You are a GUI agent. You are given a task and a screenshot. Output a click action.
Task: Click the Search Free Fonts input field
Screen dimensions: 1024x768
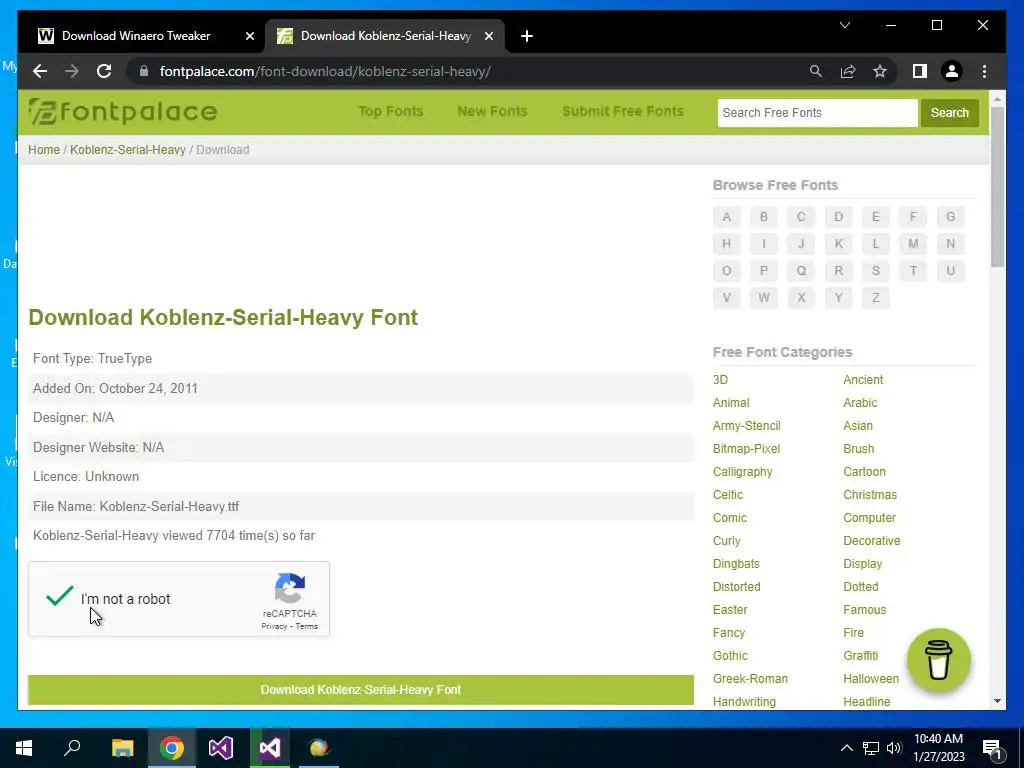tap(818, 113)
